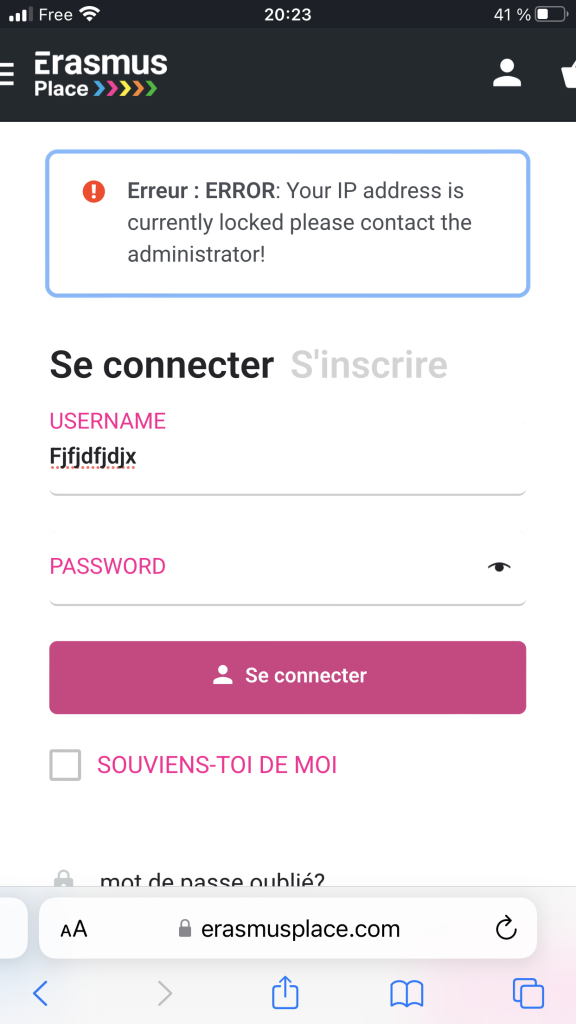Click the red error alert icon
Screen dimensions: 576x1024
tap(94, 191)
